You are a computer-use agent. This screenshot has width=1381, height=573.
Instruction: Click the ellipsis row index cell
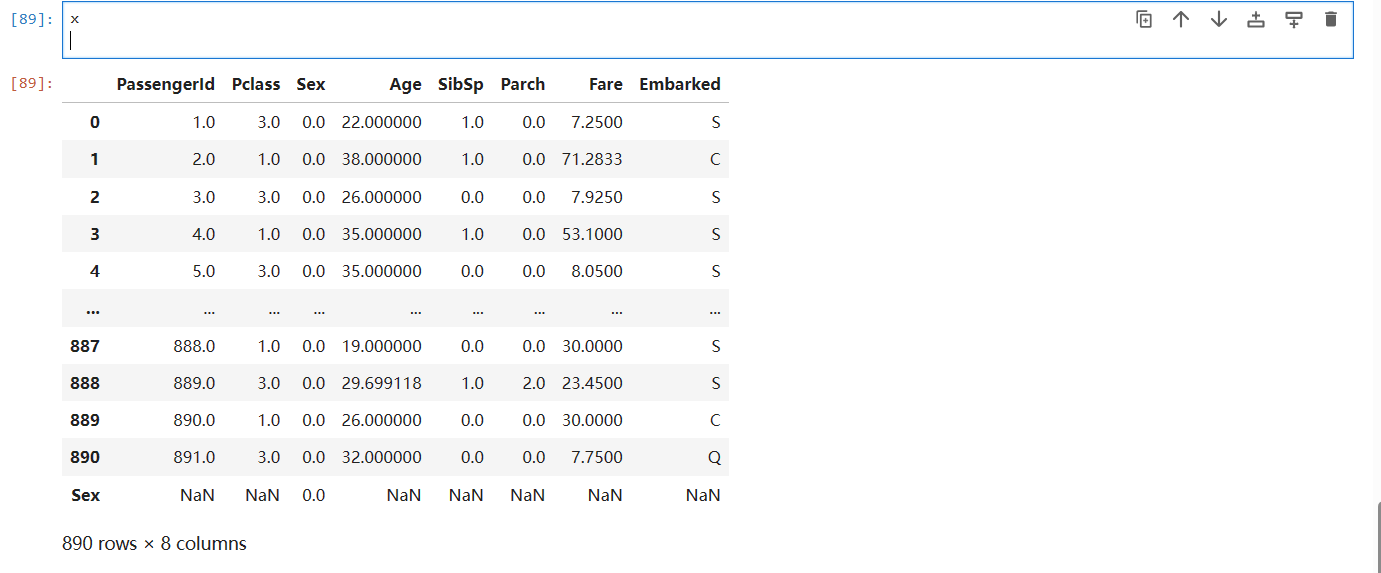click(92, 309)
